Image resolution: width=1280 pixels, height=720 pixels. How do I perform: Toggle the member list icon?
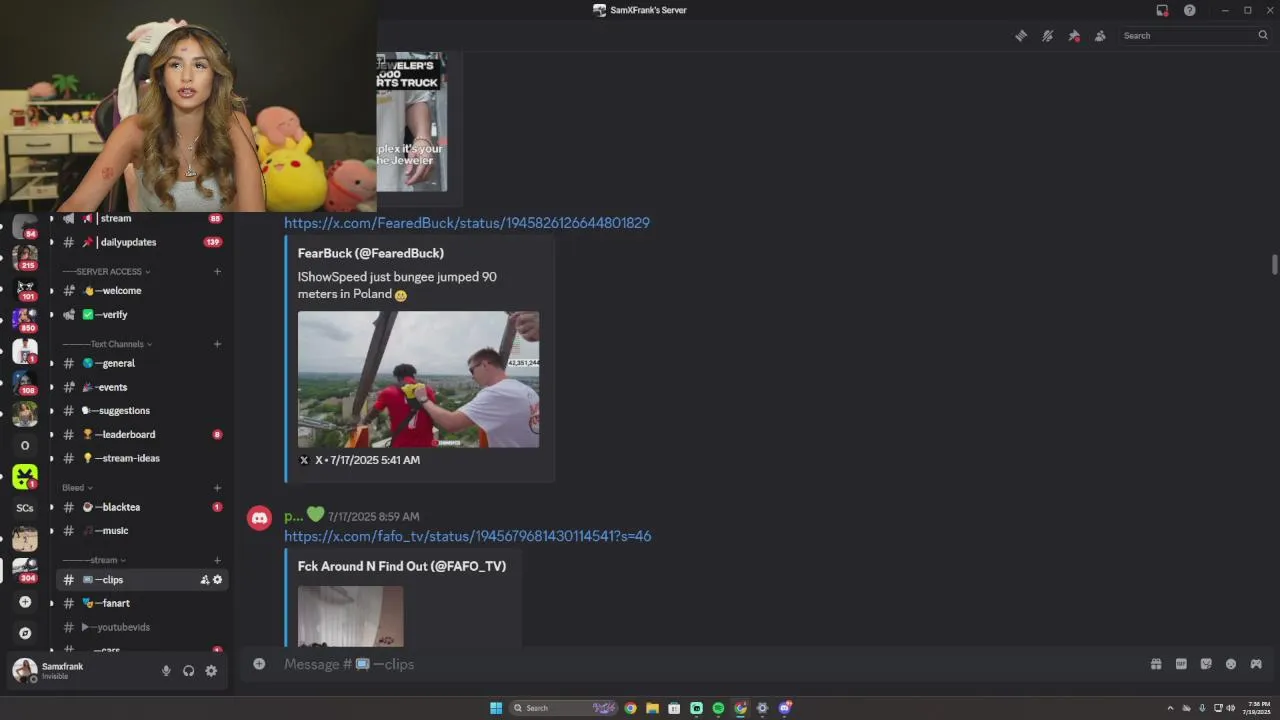1100,36
